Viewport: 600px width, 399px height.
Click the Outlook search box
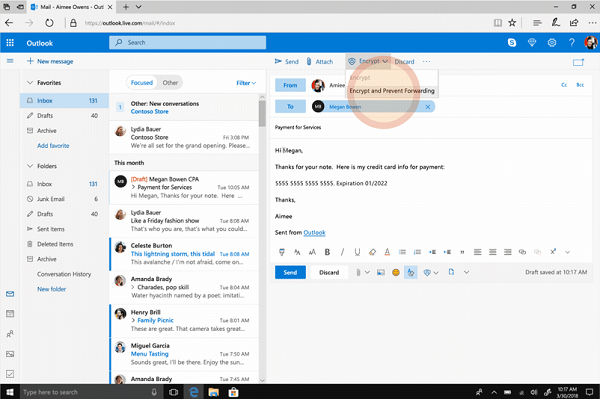[188, 42]
